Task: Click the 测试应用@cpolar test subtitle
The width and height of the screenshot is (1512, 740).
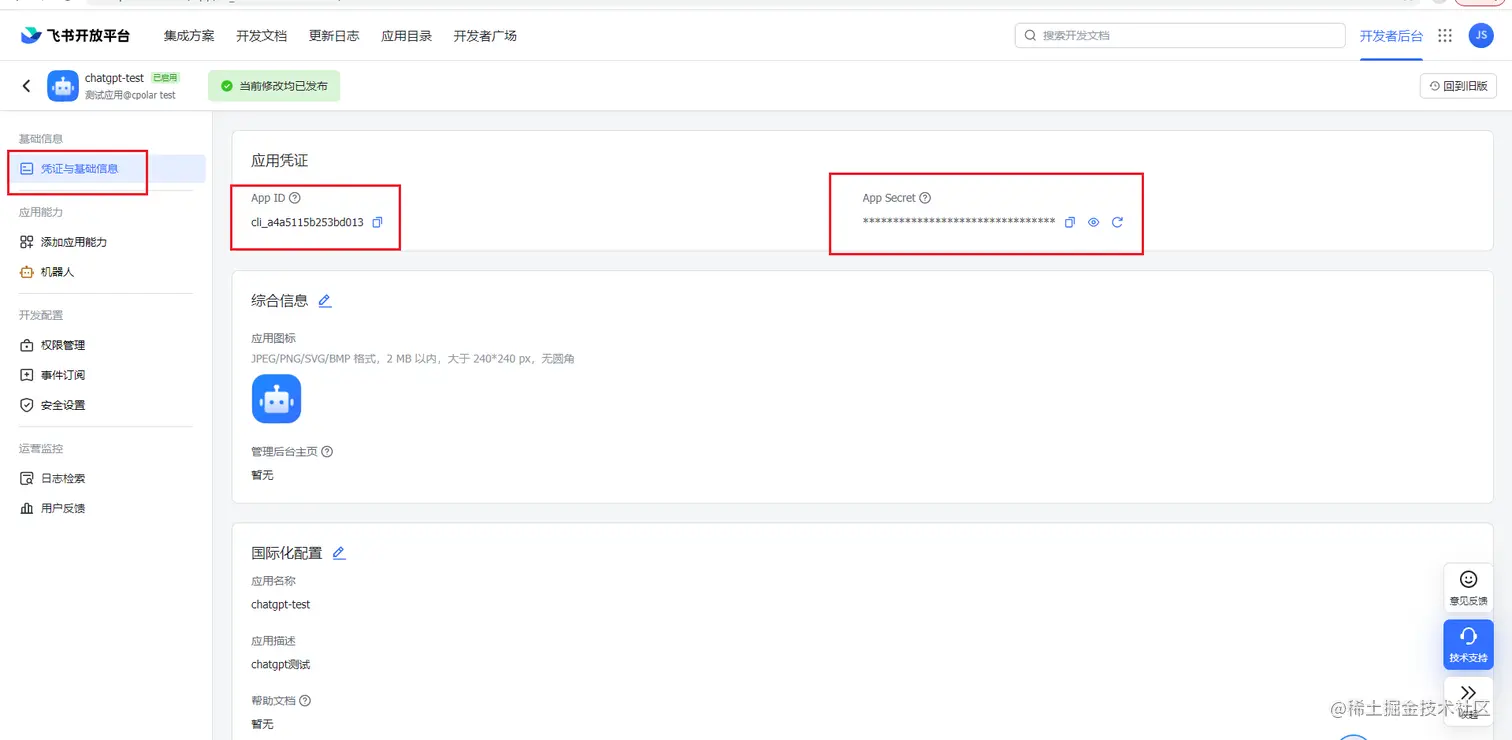Action: [130, 95]
